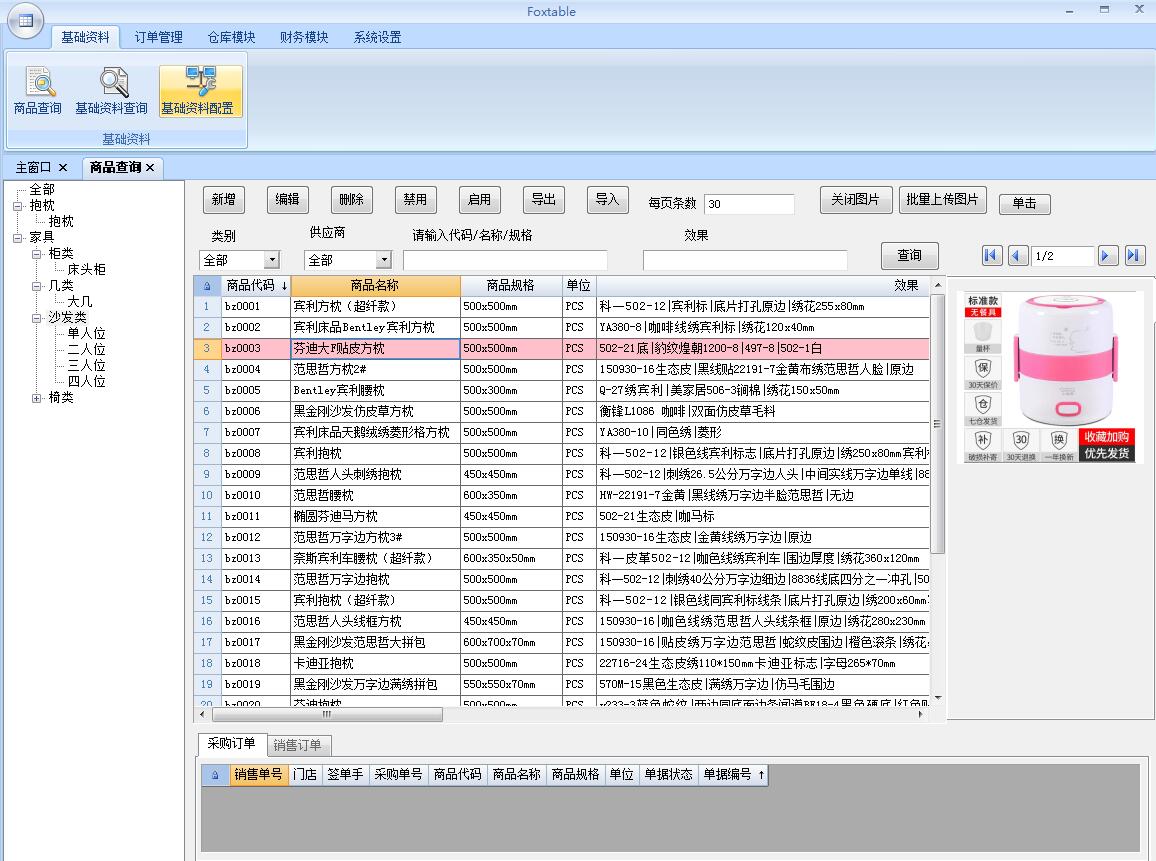1156x861 pixels.
Task: Jump to the last page arrow
Action: click(1134, 256)
